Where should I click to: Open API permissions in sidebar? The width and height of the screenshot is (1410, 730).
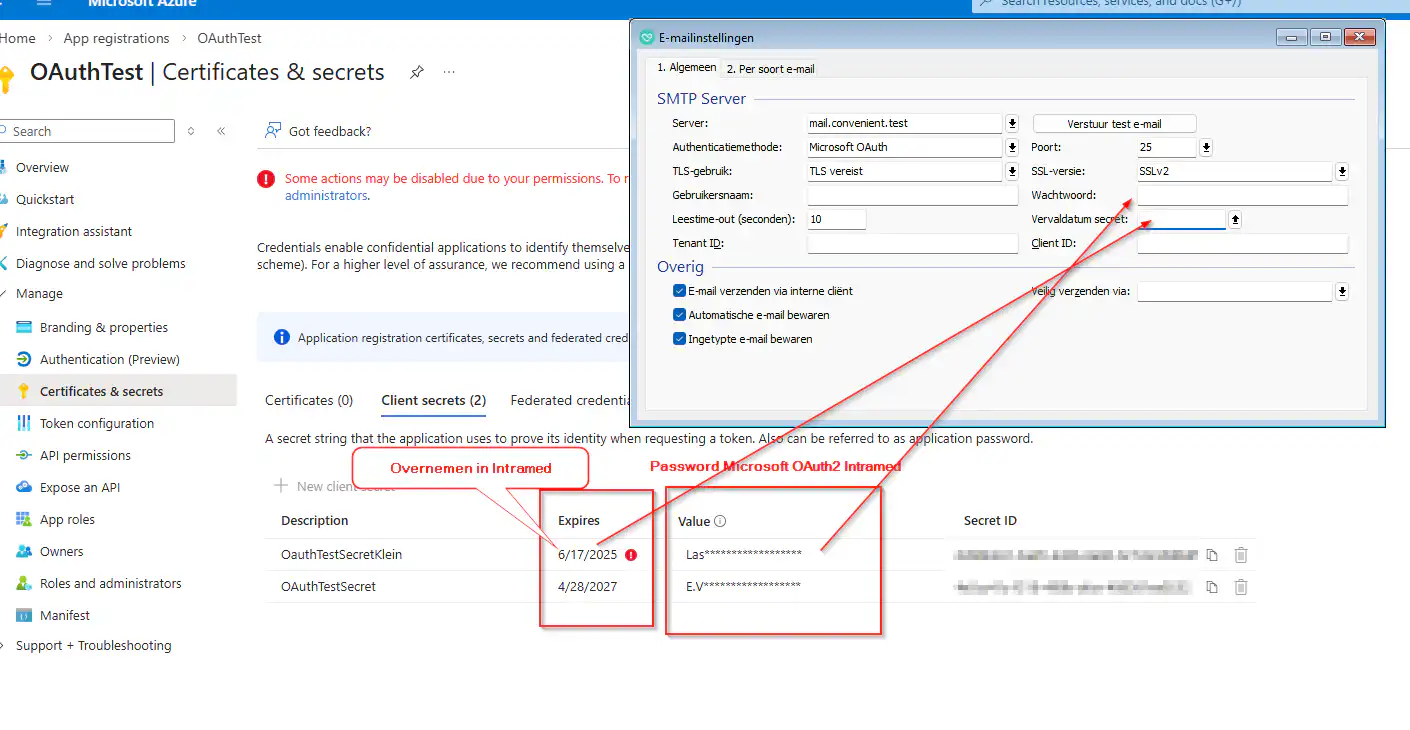85,455
